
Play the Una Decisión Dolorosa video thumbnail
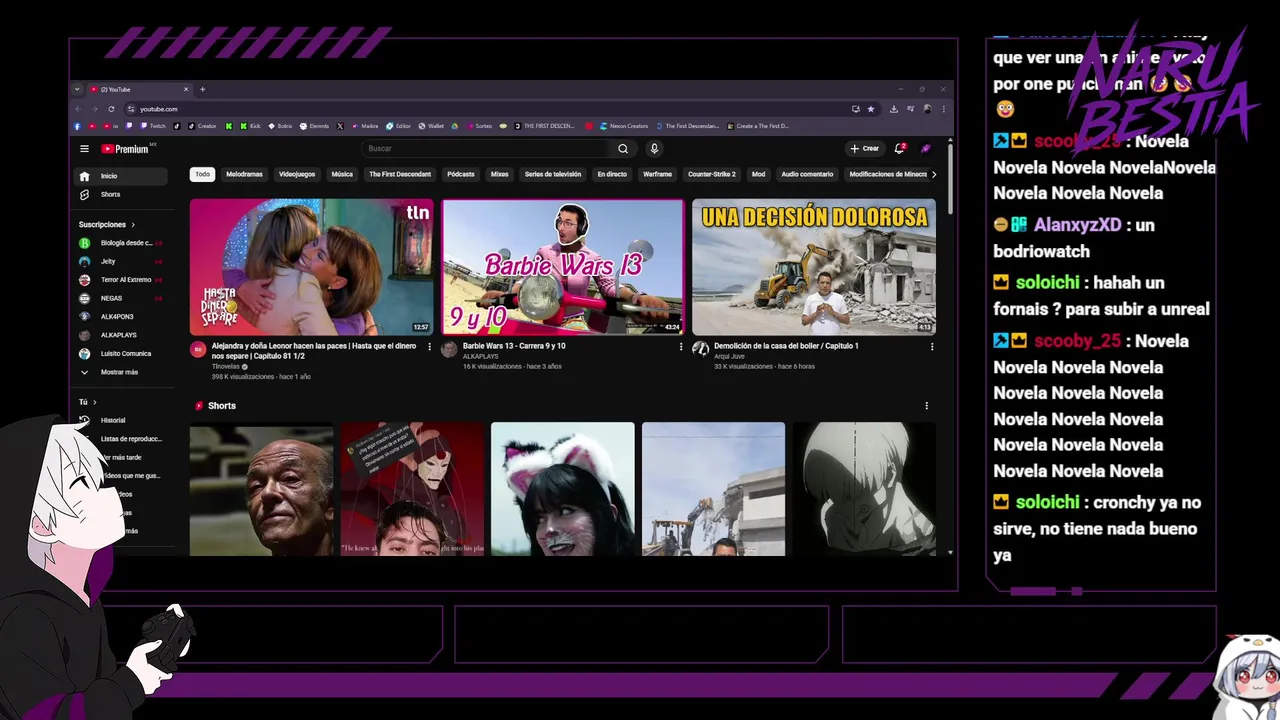pyautogui.click(x=814, y=267)
